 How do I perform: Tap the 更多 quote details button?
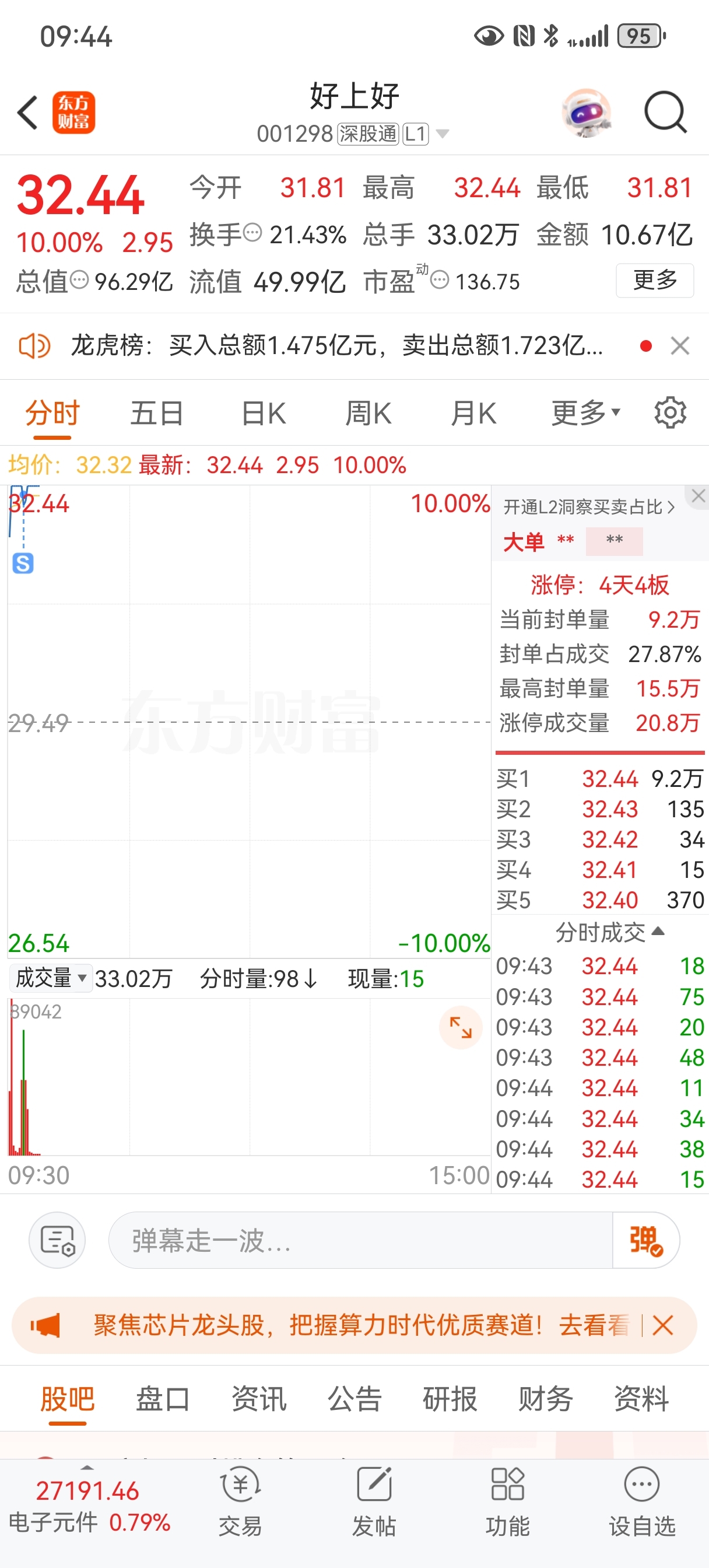click(x=655, y=281)
